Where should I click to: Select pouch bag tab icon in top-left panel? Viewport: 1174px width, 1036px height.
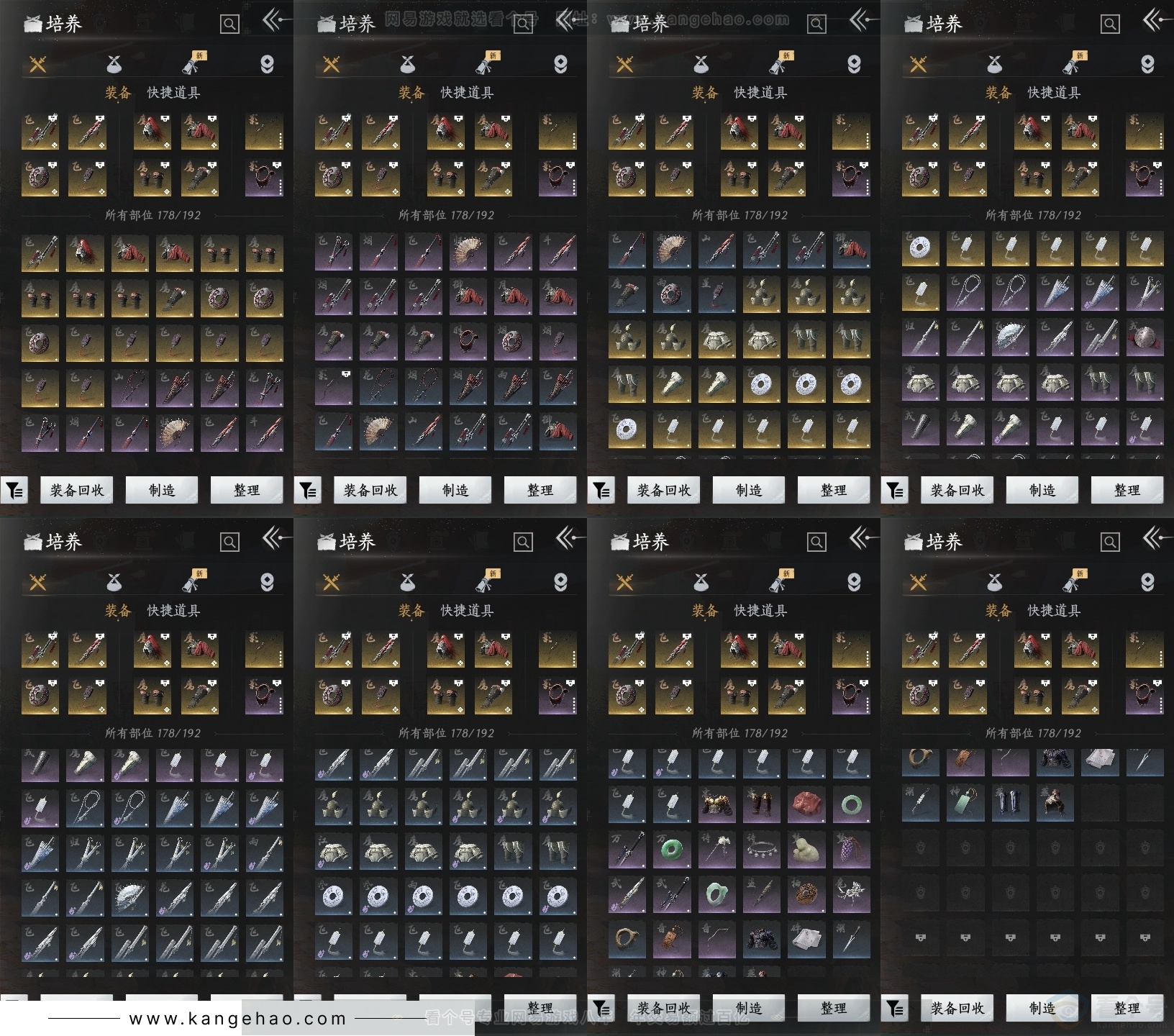pos(114,65)
